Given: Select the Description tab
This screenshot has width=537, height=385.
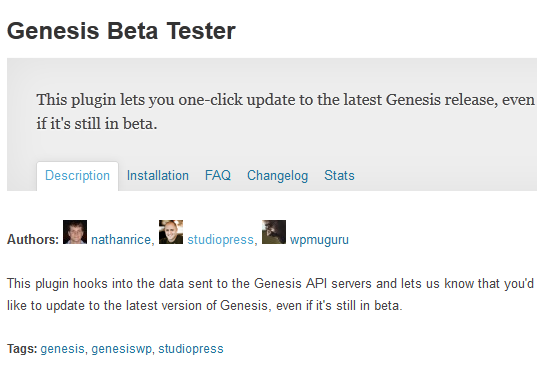Looking at the screenshot, I should tap(77, 176).
